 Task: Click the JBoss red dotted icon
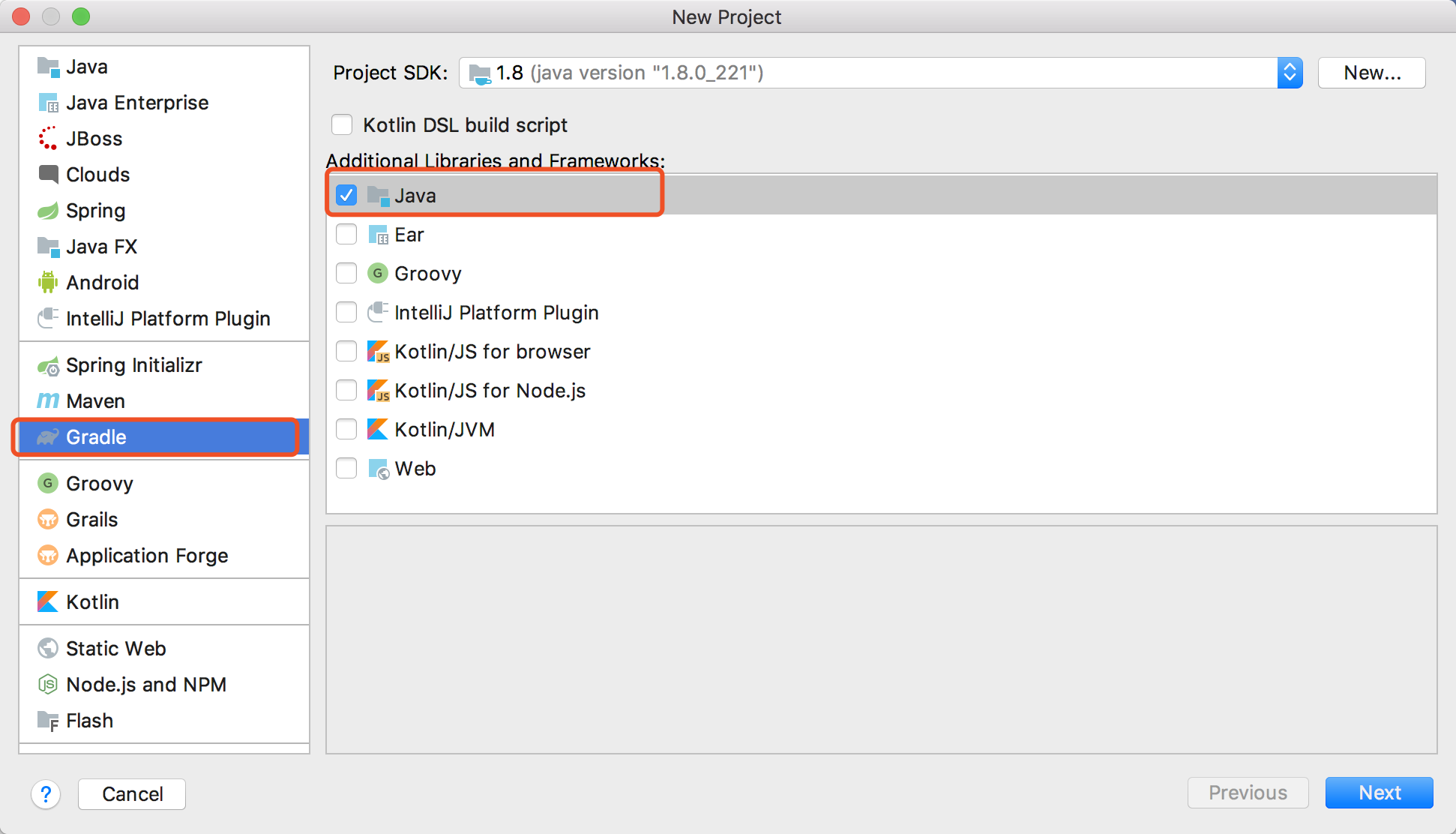click(48, 139)
